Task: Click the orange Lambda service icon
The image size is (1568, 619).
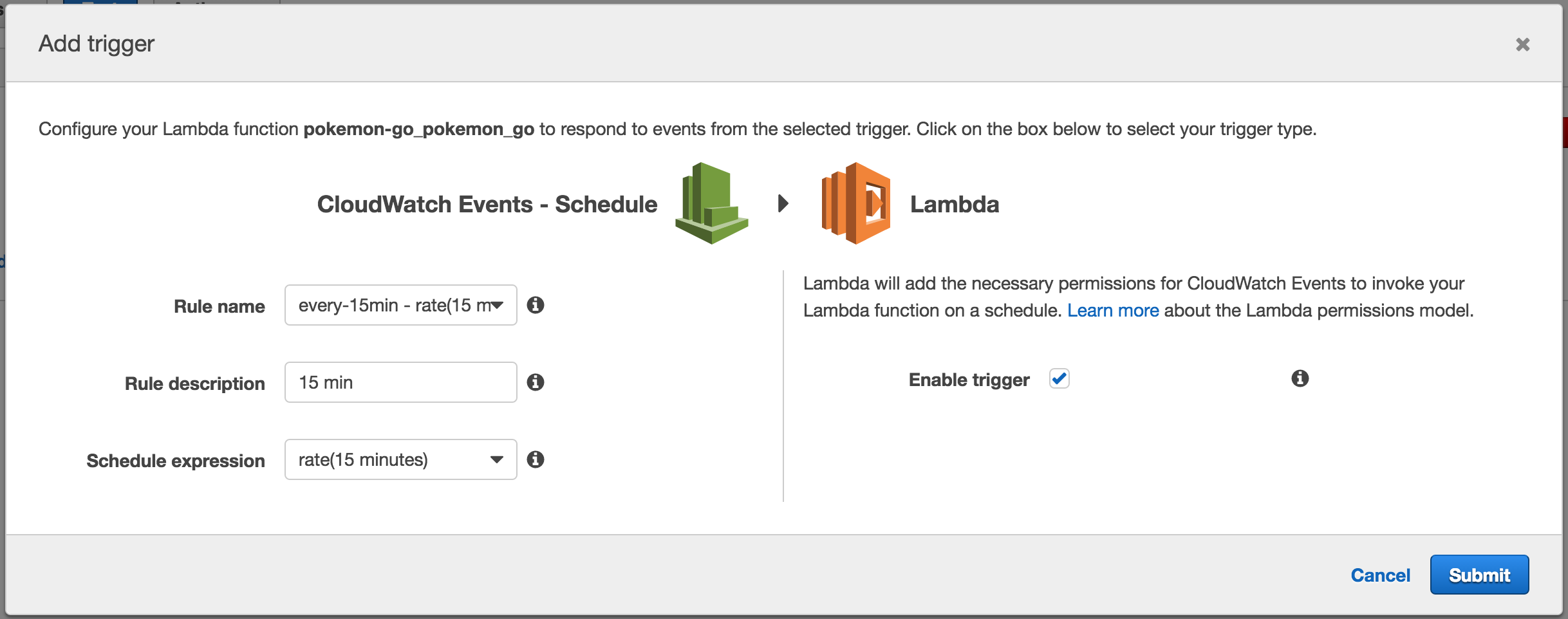Action: tap(855, 203)
